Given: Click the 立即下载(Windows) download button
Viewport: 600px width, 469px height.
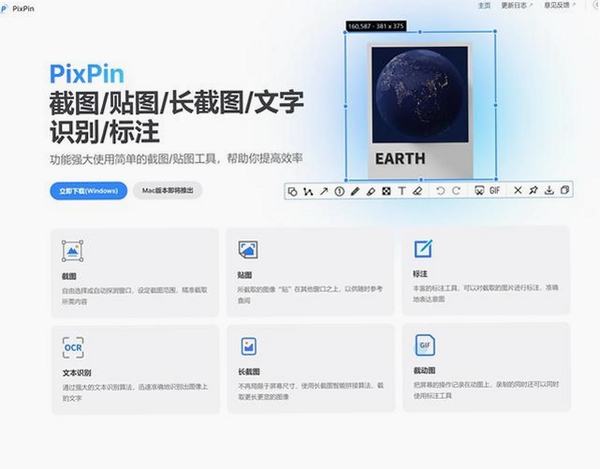Looking at the screenshot, I should (88, 191).
